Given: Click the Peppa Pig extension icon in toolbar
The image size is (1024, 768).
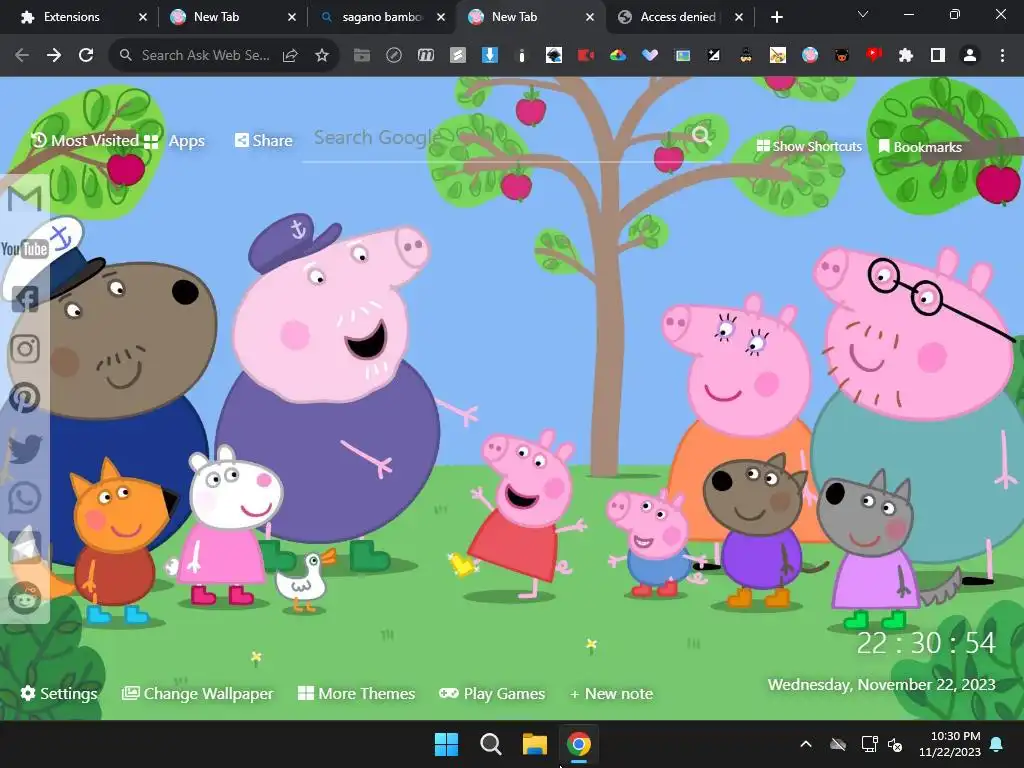Looking at the screenshot, I should pos(810,56).
